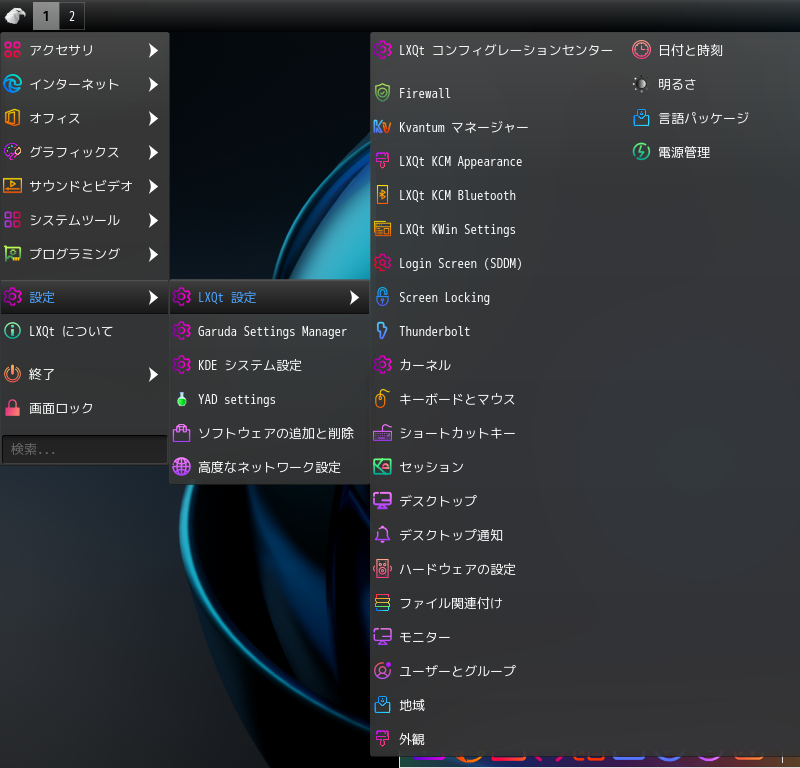Click the ユーザーとグループ user icon
The image size is (800, 768).
coord(382,671)
